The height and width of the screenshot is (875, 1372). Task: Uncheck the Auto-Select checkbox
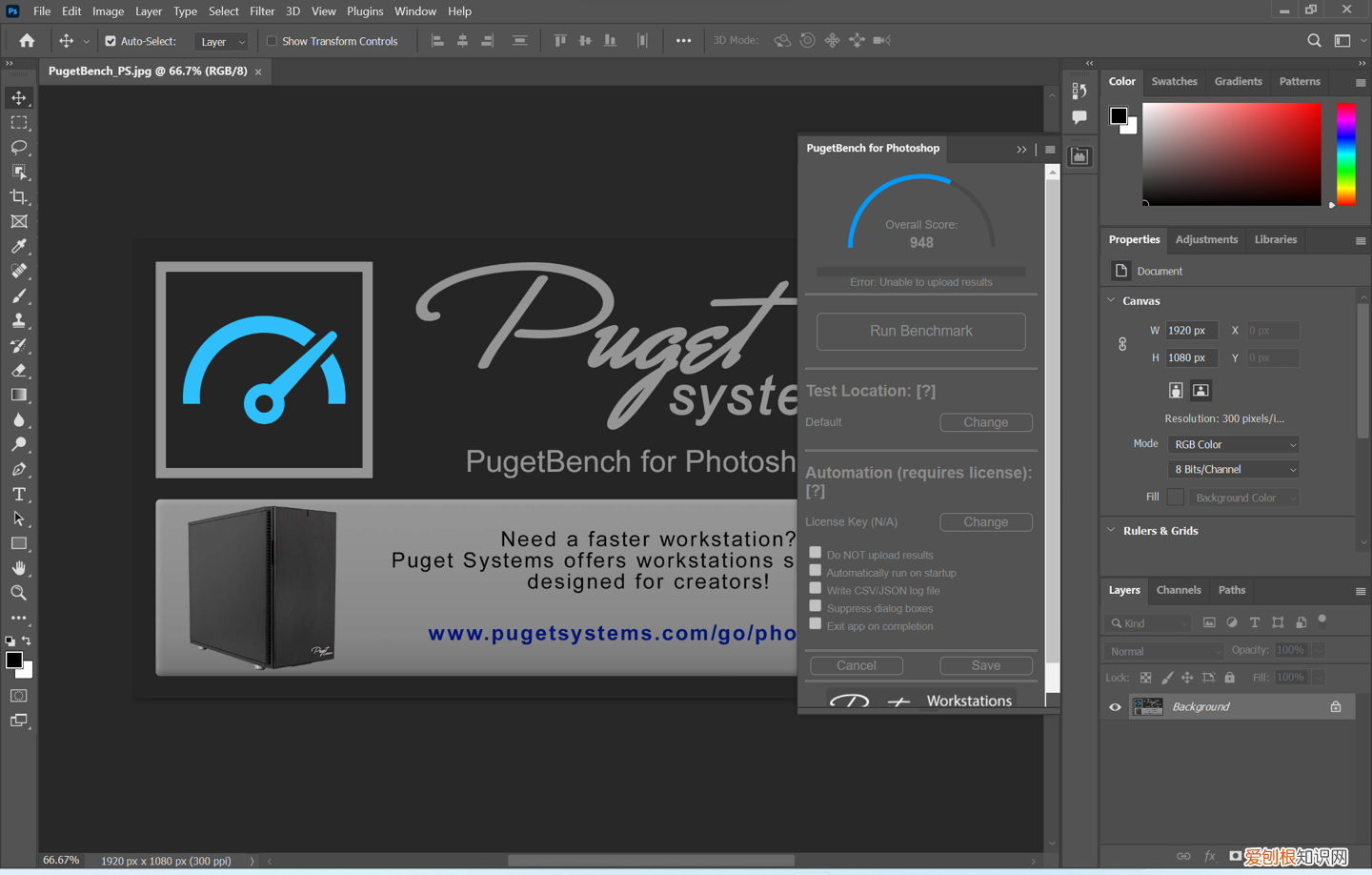(x=111, y=41)
